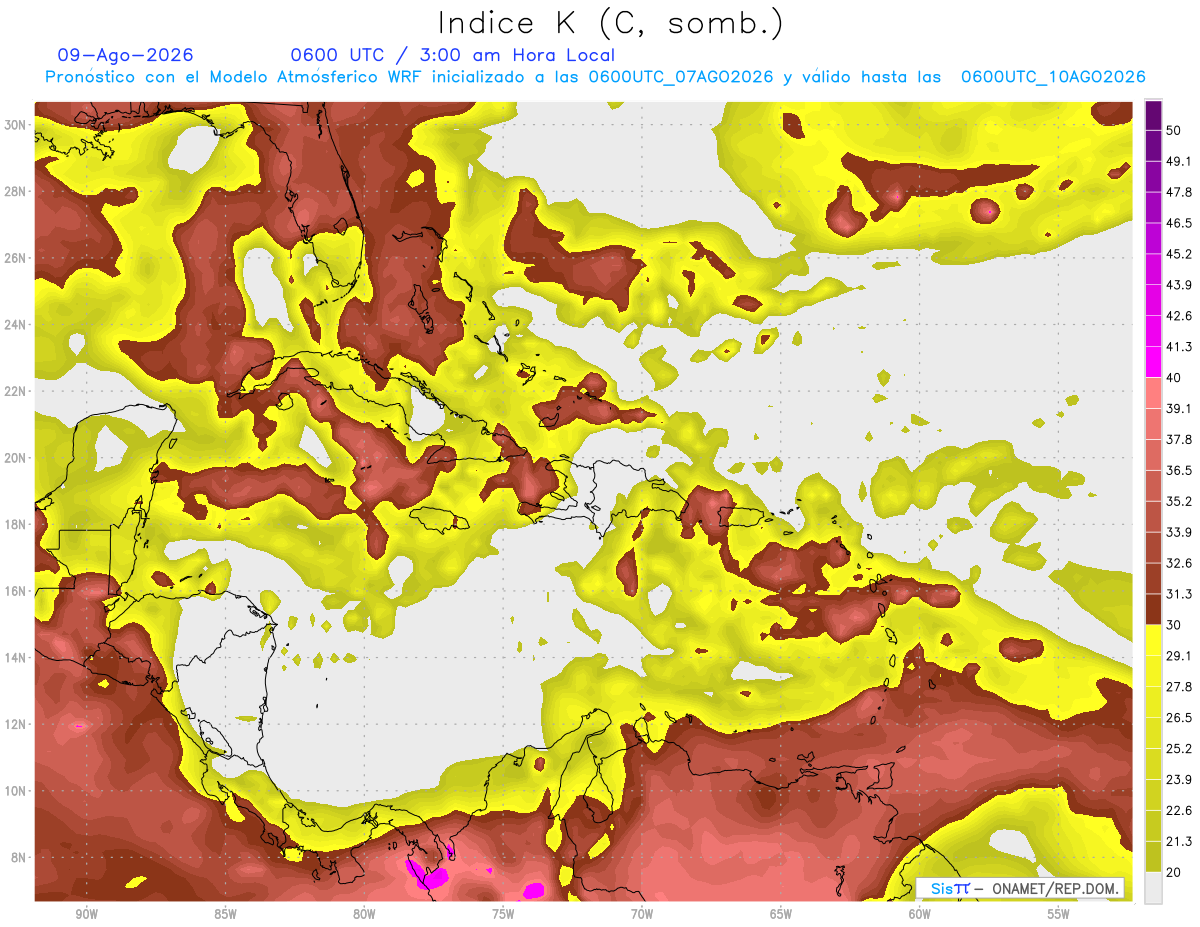Click the latitude label '18N'
This screenshot has width=1200, height=927.
[16, 525]
